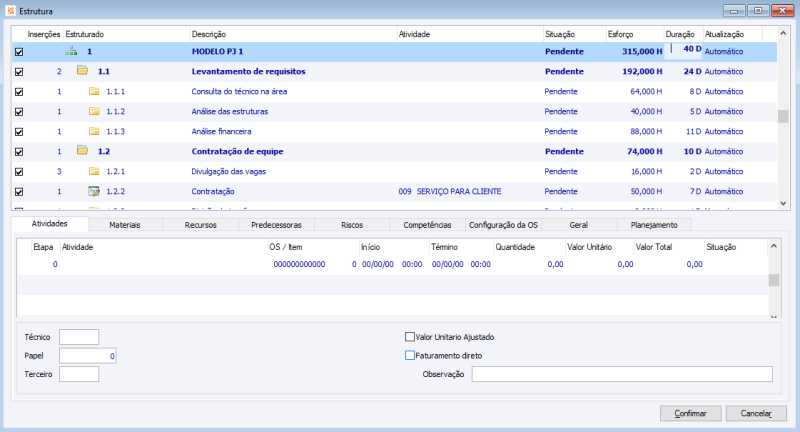
Task: Open the Riscos tab
Action: (x=352, y=225)
